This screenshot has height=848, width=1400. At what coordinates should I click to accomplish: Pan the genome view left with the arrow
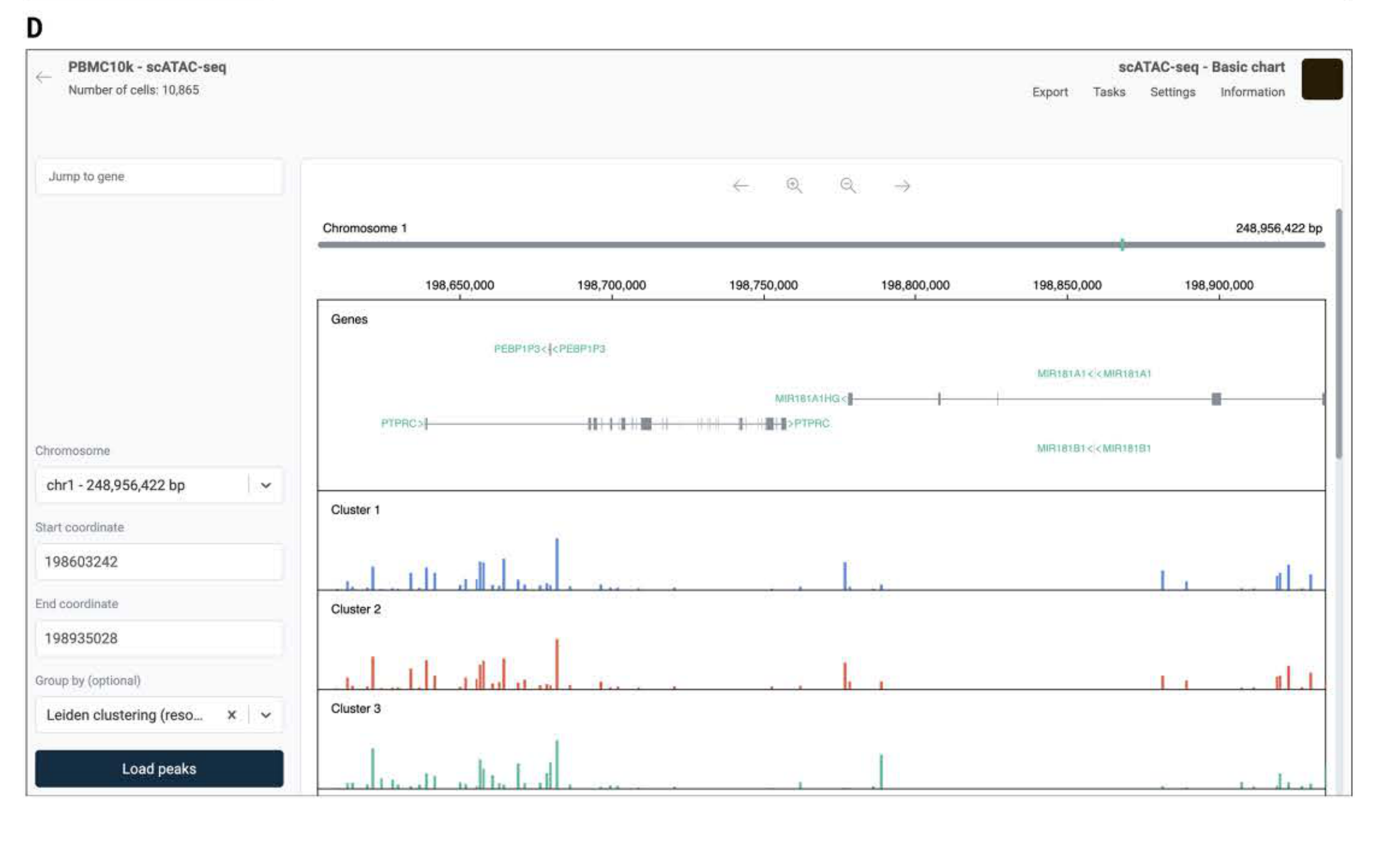point(741,186)
